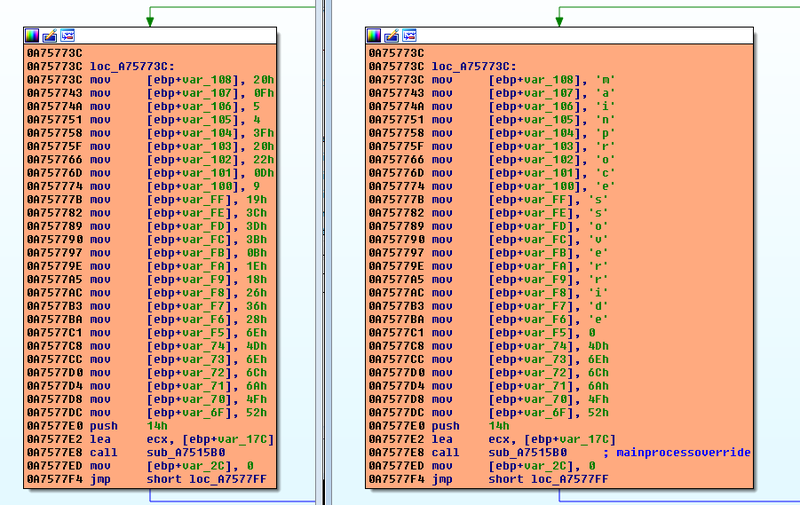Select the 'v' character for var_FC
This screenshot has height=505, width=800.
598,239
